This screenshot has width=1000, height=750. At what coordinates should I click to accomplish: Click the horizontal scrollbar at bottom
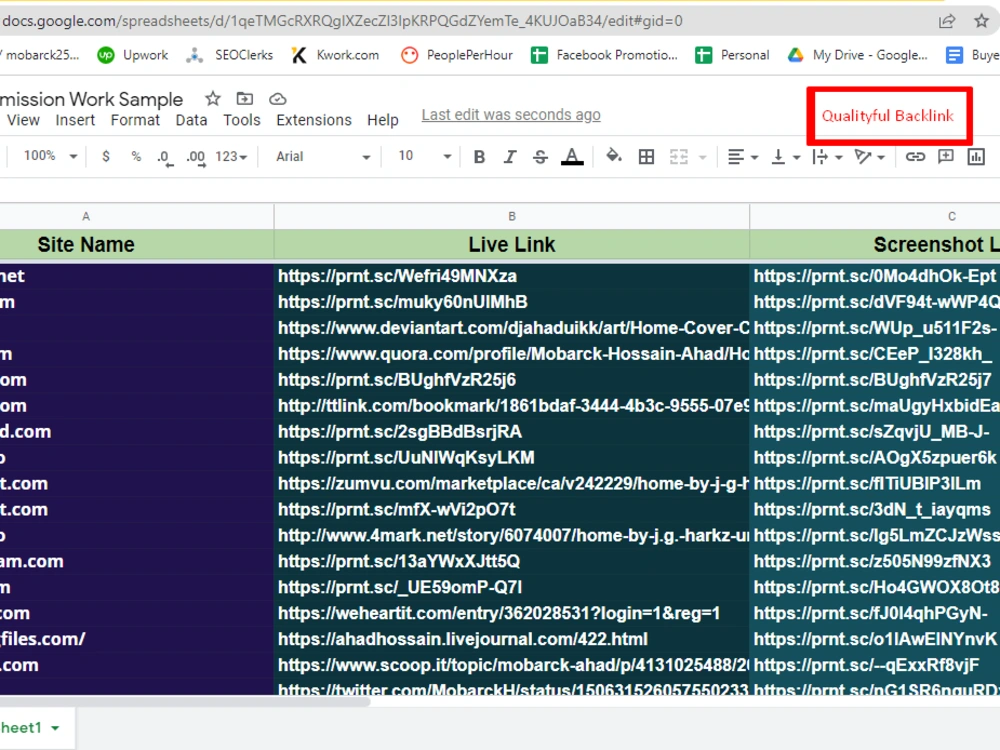pyautogui.click(x=185, y=702)
